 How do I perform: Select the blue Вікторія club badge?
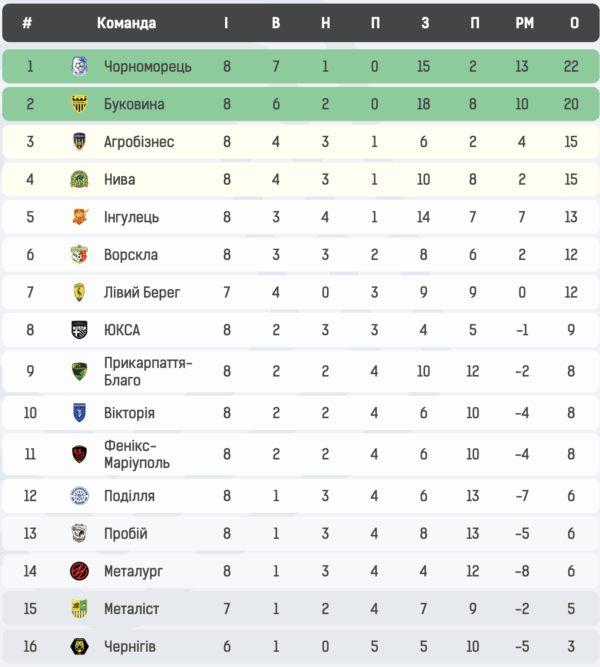point(80,413)
